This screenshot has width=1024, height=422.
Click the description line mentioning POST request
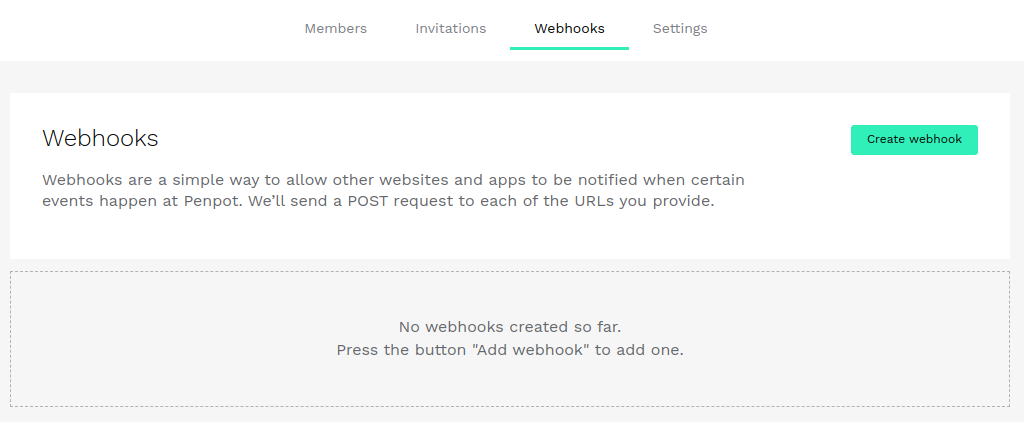point(378,201)
